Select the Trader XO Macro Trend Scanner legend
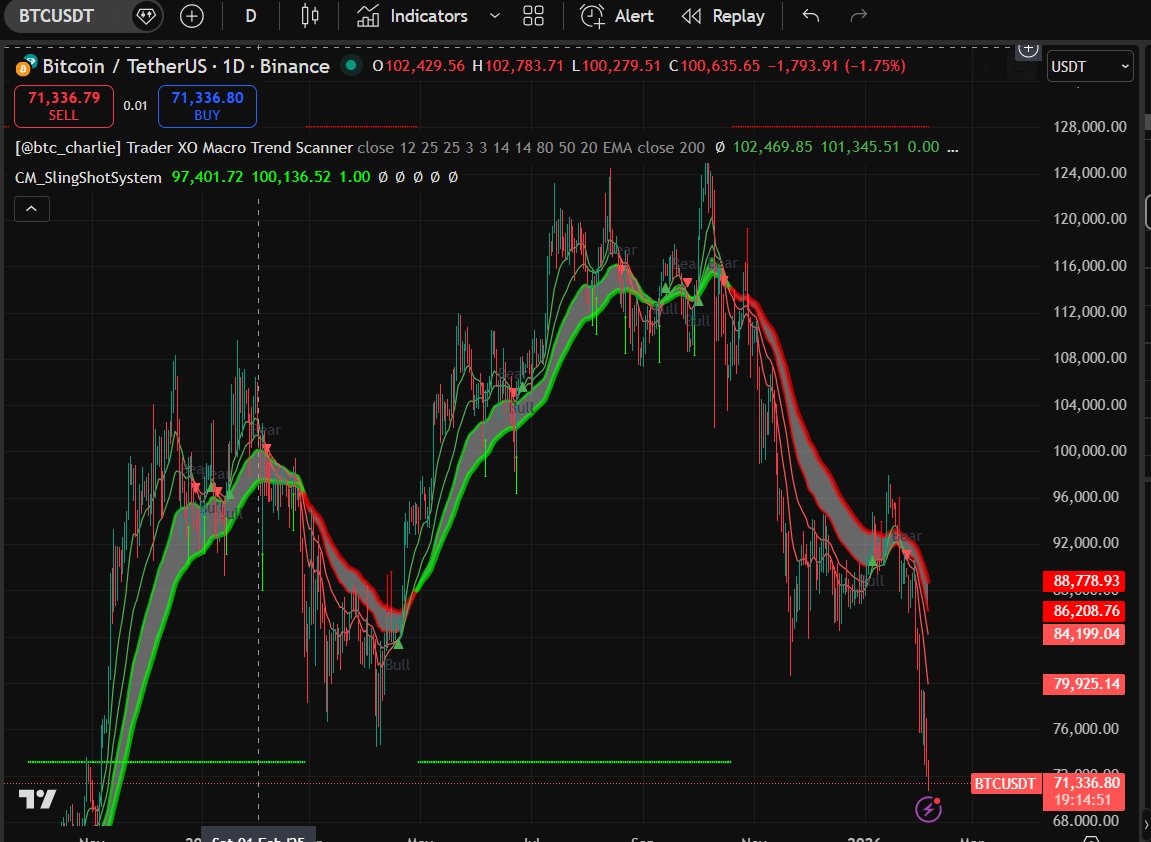Viewport: 1151px width, 842px height. click(184, 148)
